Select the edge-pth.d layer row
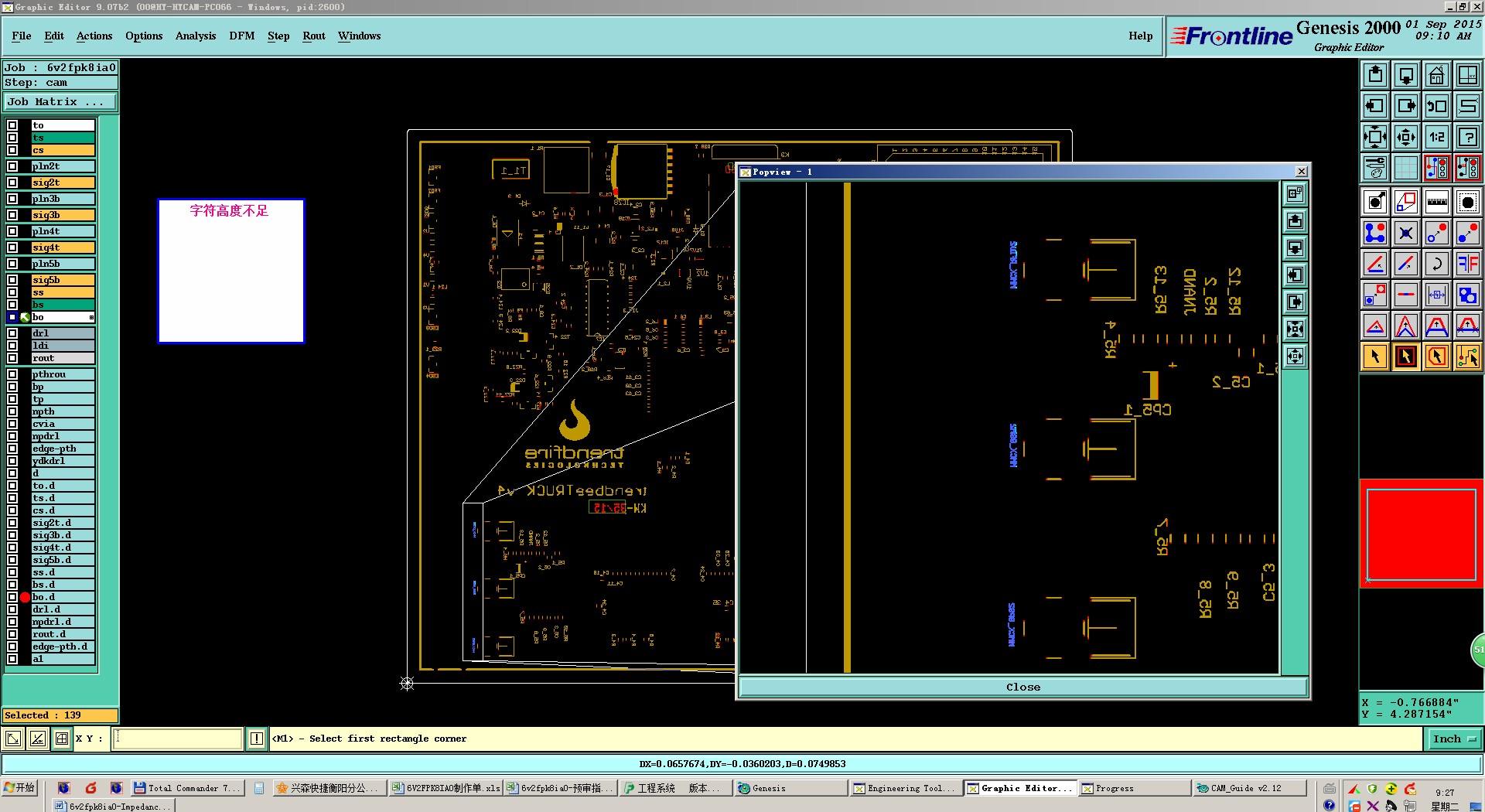Screen dimensions: 1485x812 click(x=63, y=647)
